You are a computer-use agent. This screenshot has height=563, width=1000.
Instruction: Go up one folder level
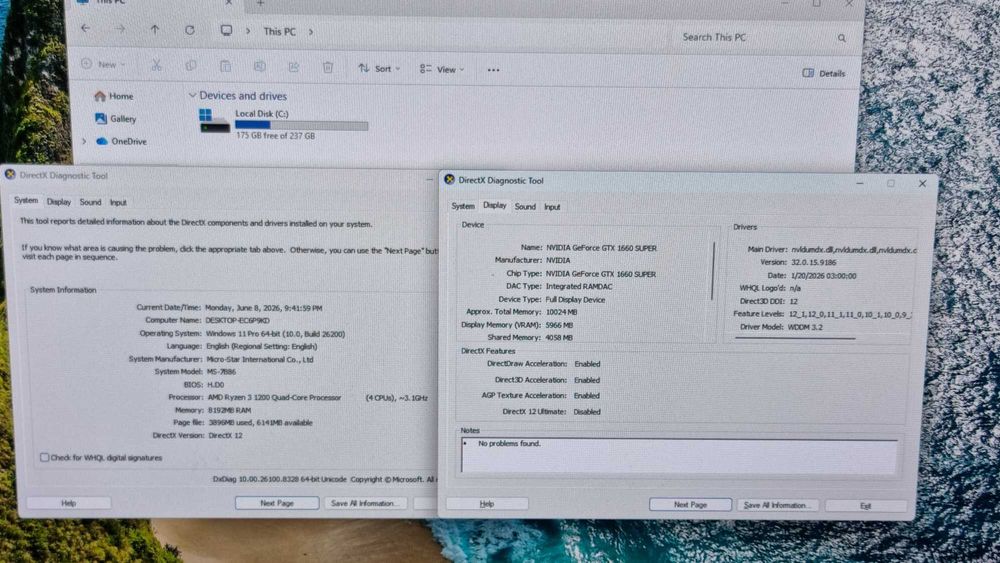pos(154,29)
